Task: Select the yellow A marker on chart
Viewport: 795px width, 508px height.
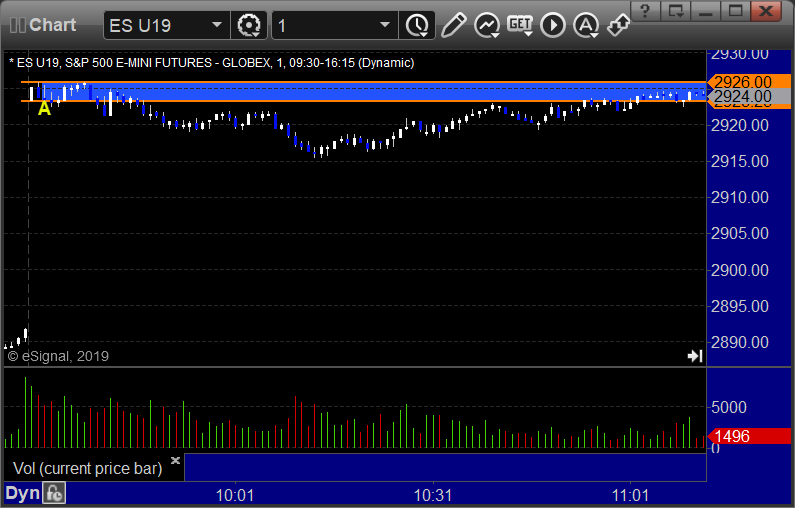Action: (x=44, y=108)
